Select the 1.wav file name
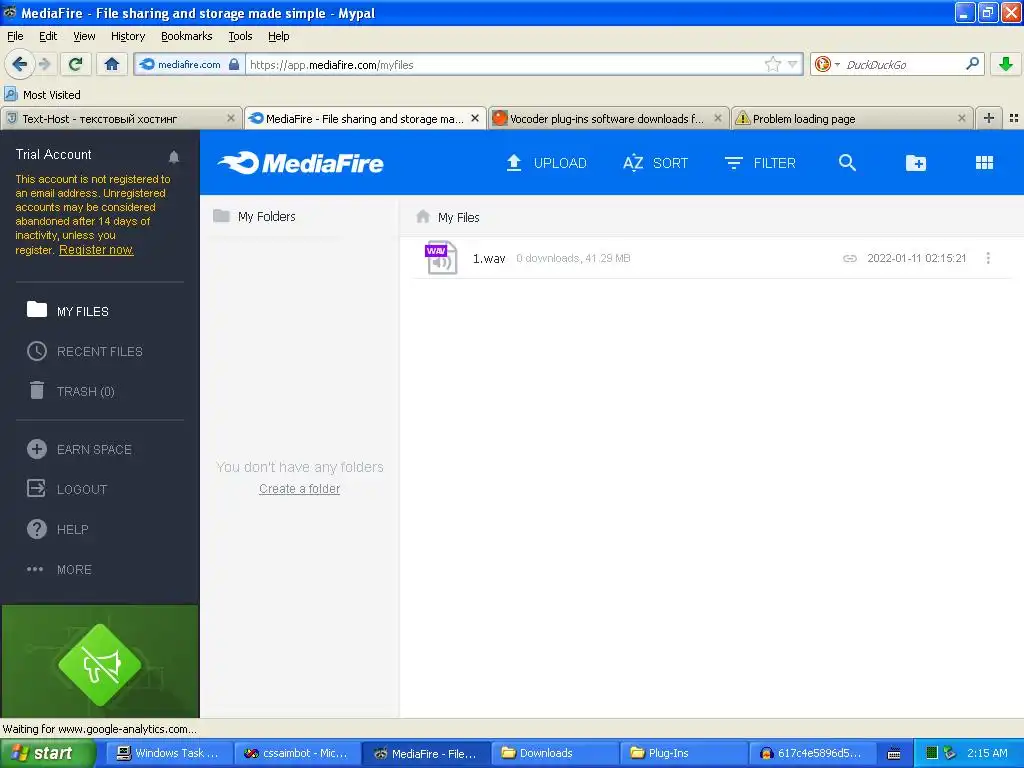 click(x=489, y=258)
